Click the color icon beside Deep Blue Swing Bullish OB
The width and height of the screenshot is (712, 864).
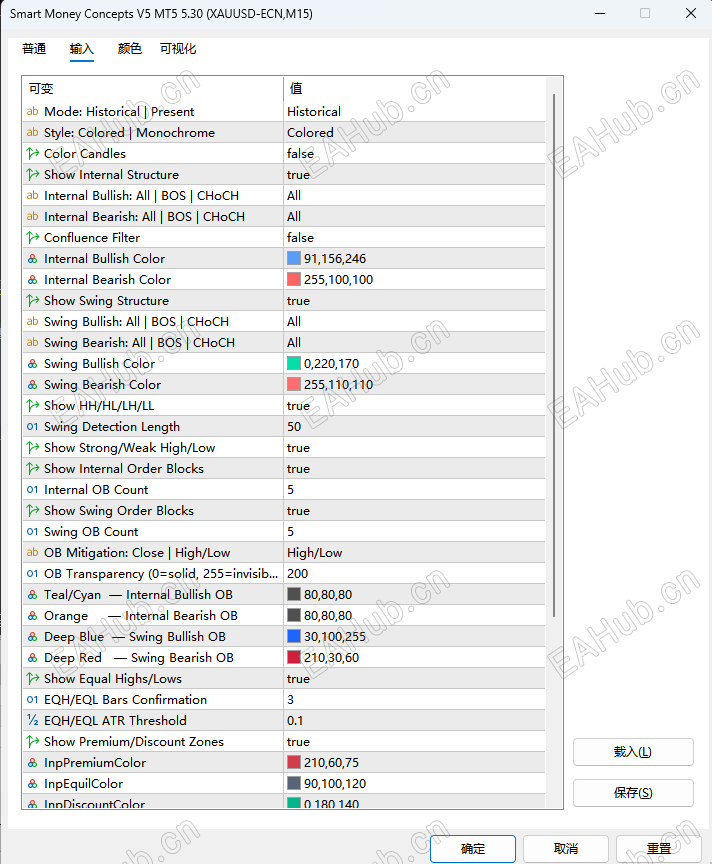coord(33,636)
